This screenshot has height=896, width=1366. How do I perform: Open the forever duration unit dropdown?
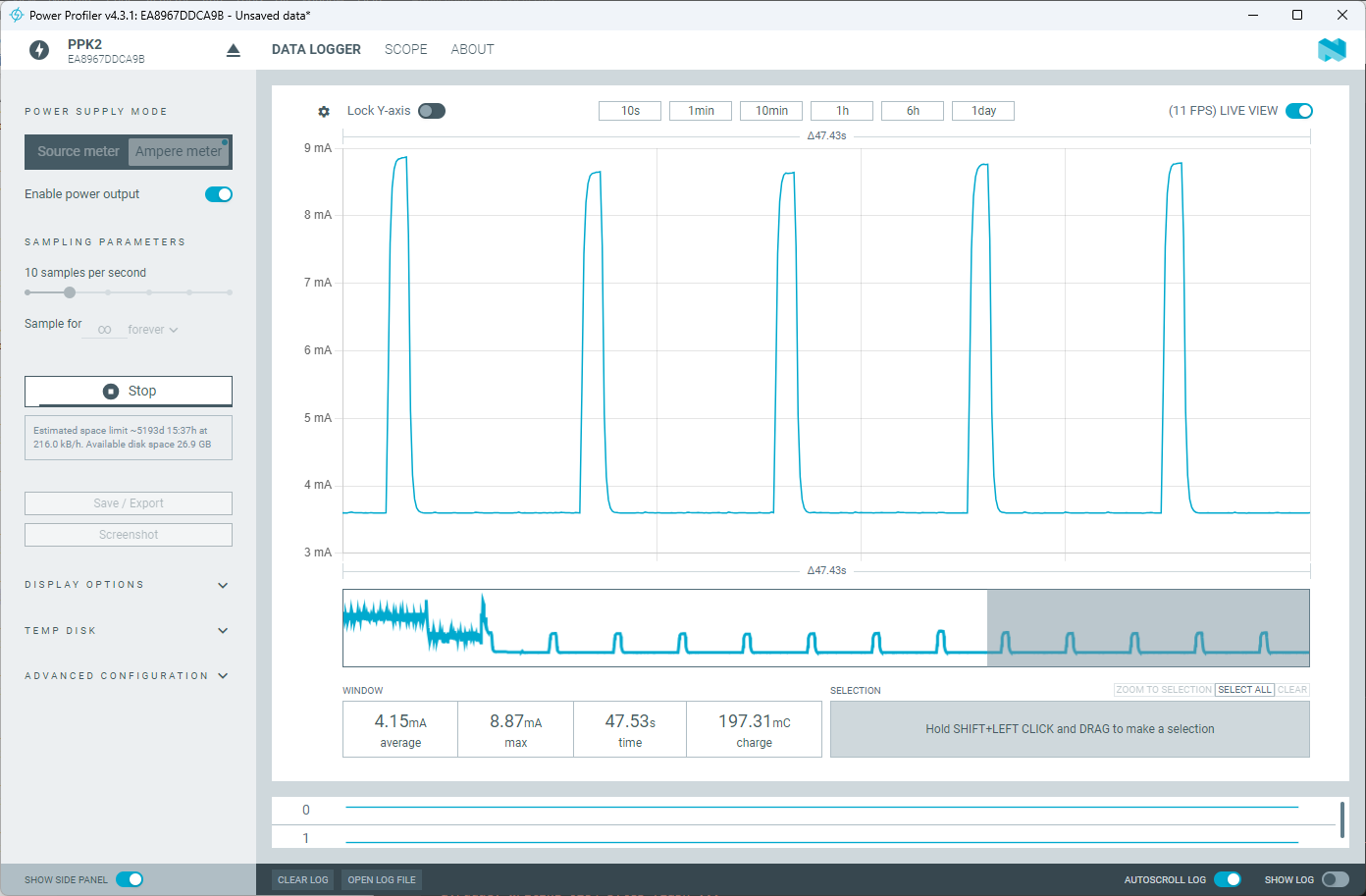[x=153, y=330]
